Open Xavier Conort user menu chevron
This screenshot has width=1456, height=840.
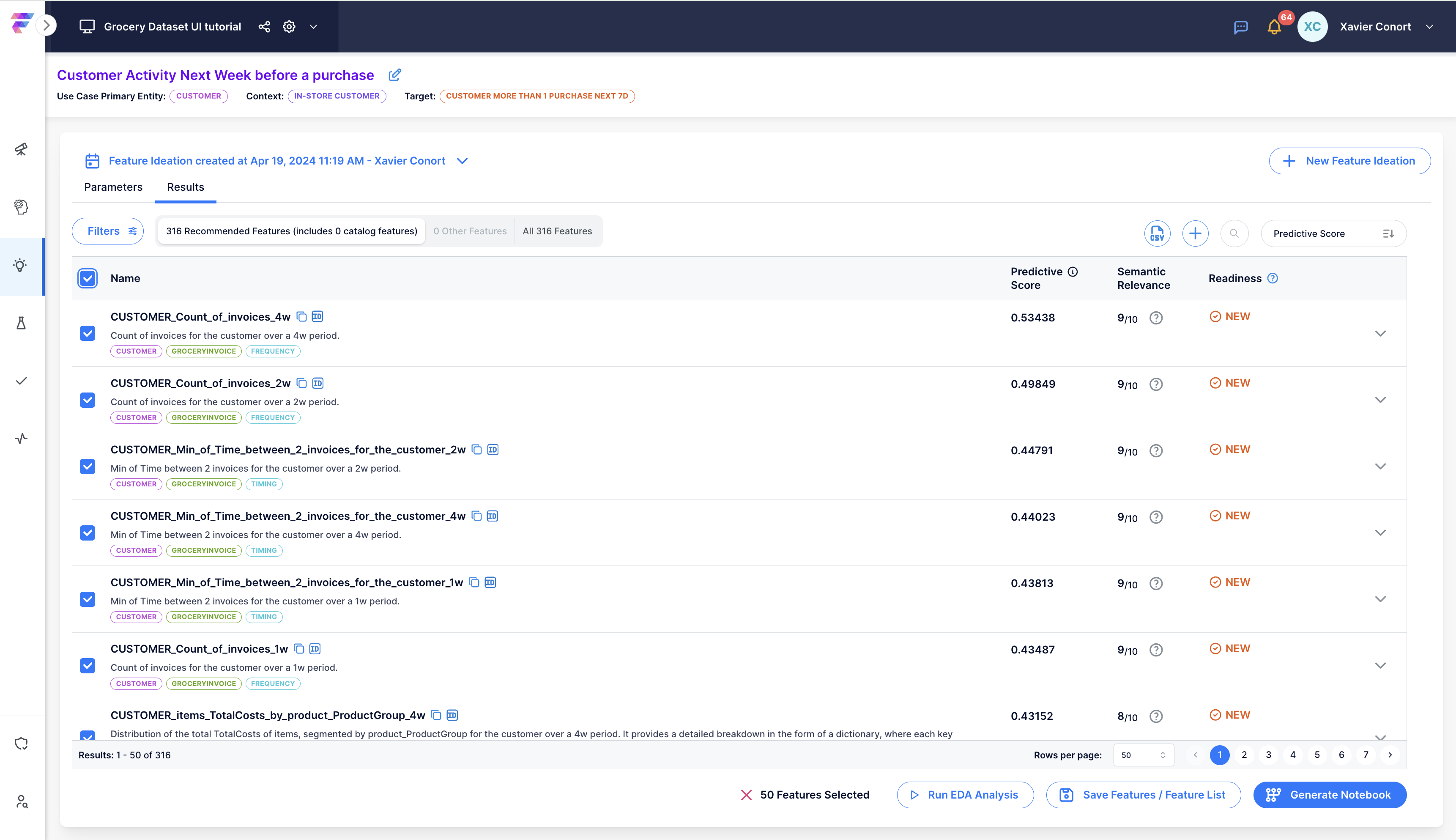(1429, 27)
